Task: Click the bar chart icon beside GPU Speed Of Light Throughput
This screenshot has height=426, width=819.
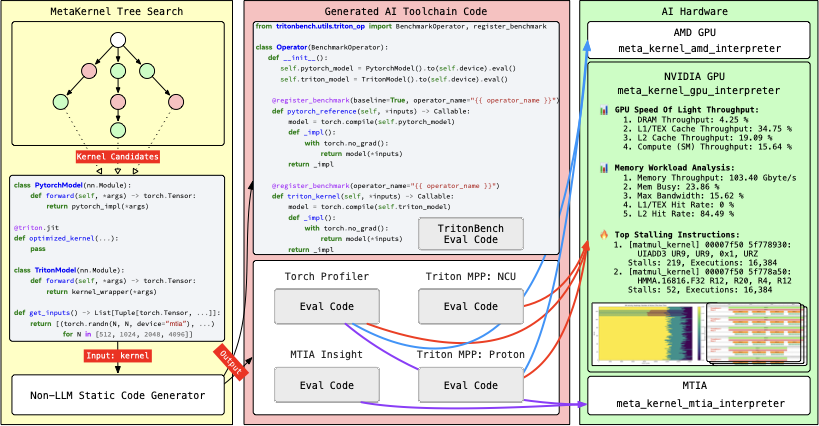Action: pyautogui.click(x=602, y=109)
